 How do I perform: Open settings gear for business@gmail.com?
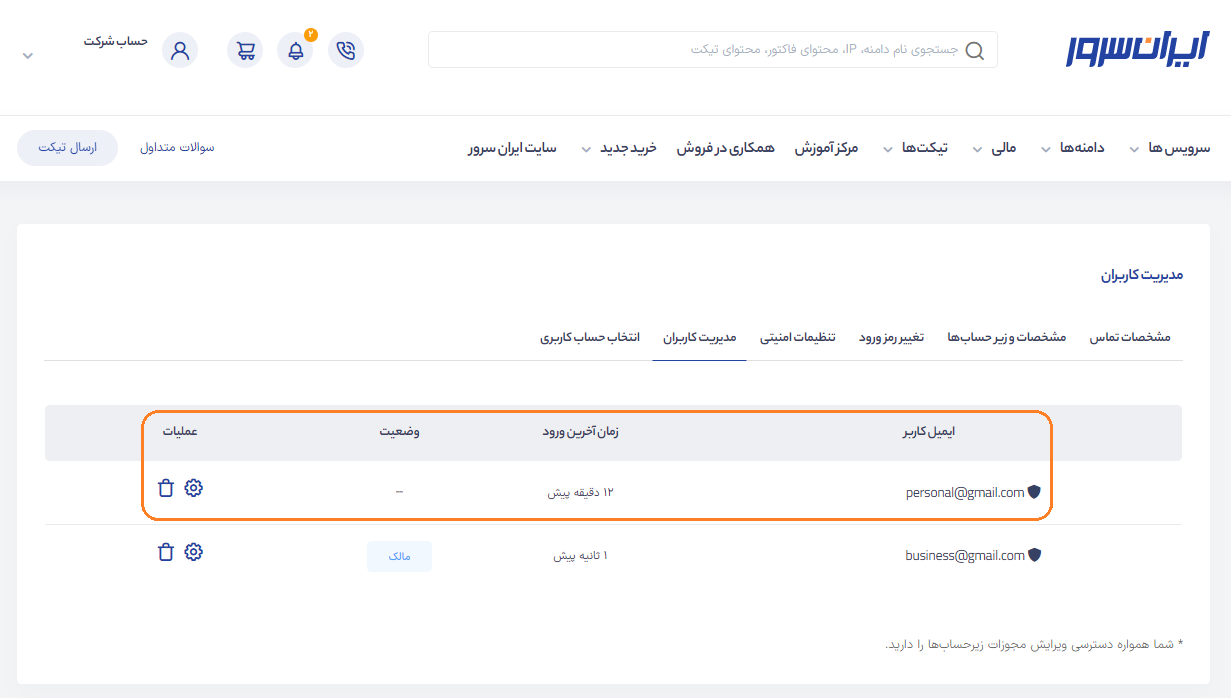(x=194, y=552)
